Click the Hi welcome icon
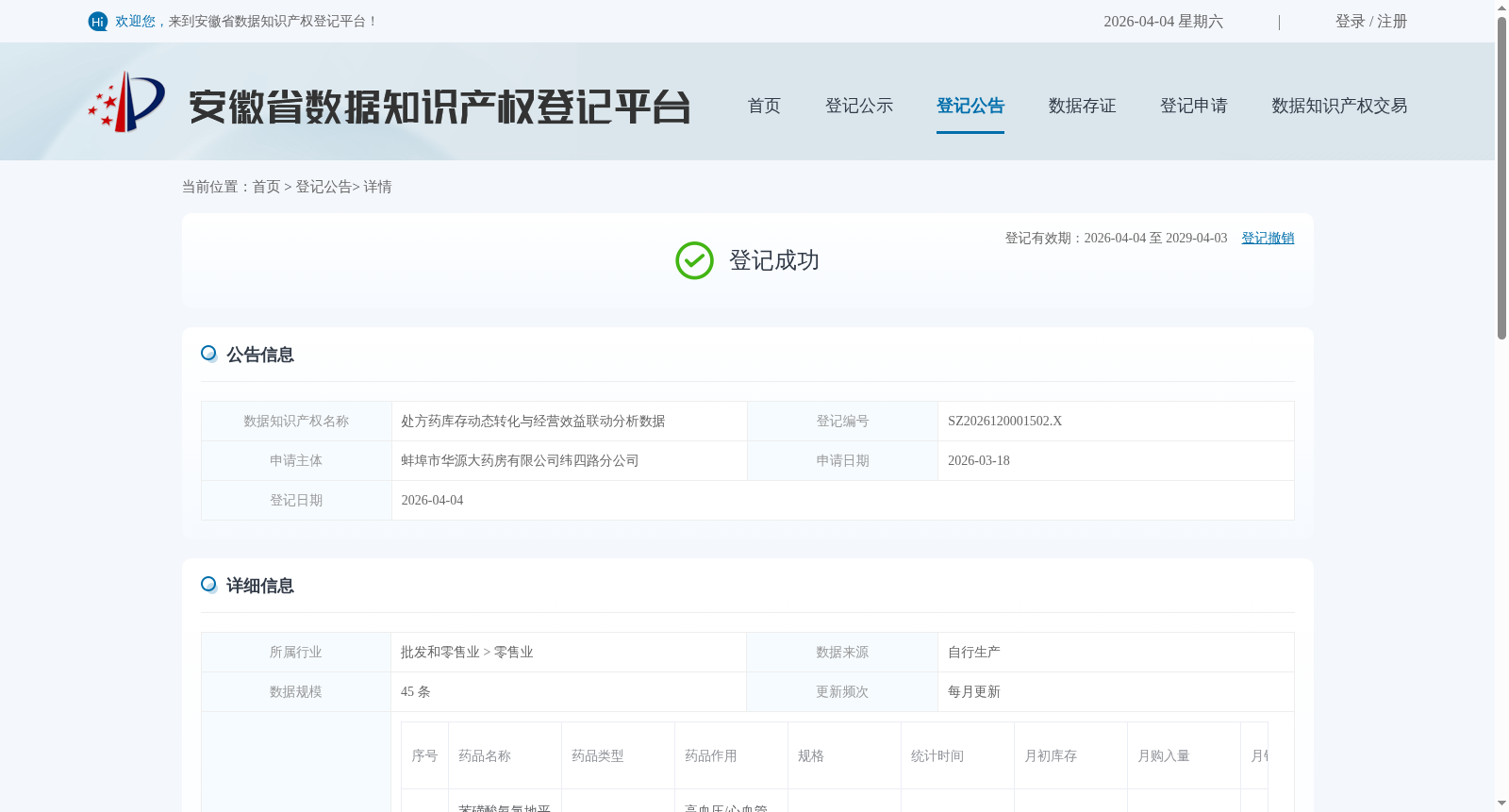The image size is (1509, 812). coord(98,22)
